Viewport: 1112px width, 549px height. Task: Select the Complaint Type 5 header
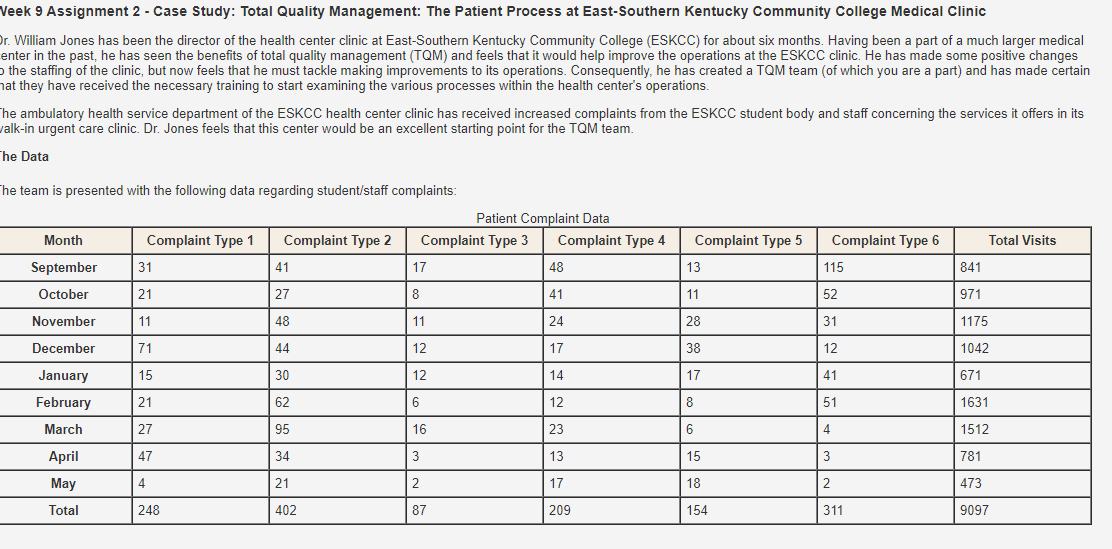click(x=748, y=240)
